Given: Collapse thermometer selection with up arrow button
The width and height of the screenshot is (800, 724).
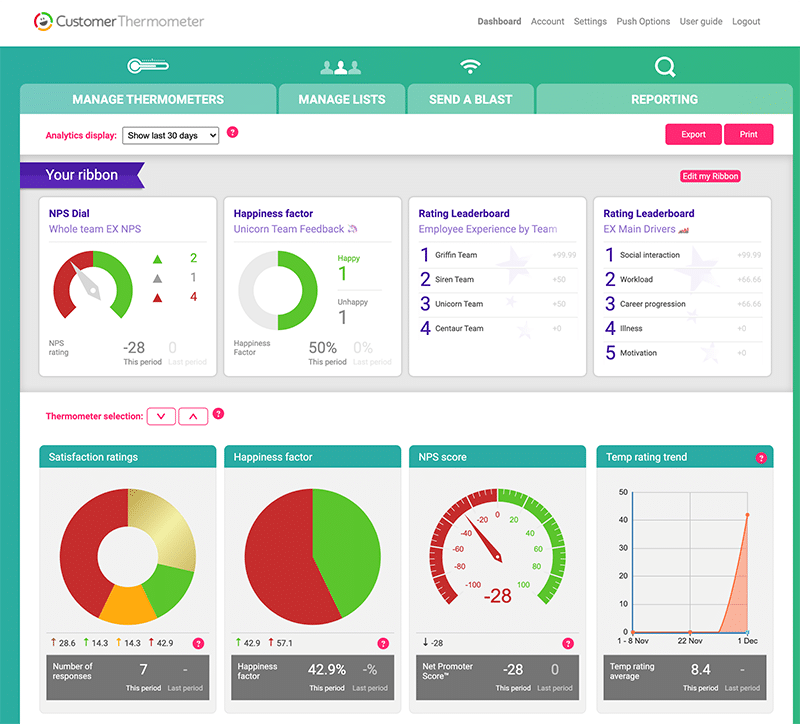Looking at the screenshot, I should pyautogui.click(x=193, y=416).
